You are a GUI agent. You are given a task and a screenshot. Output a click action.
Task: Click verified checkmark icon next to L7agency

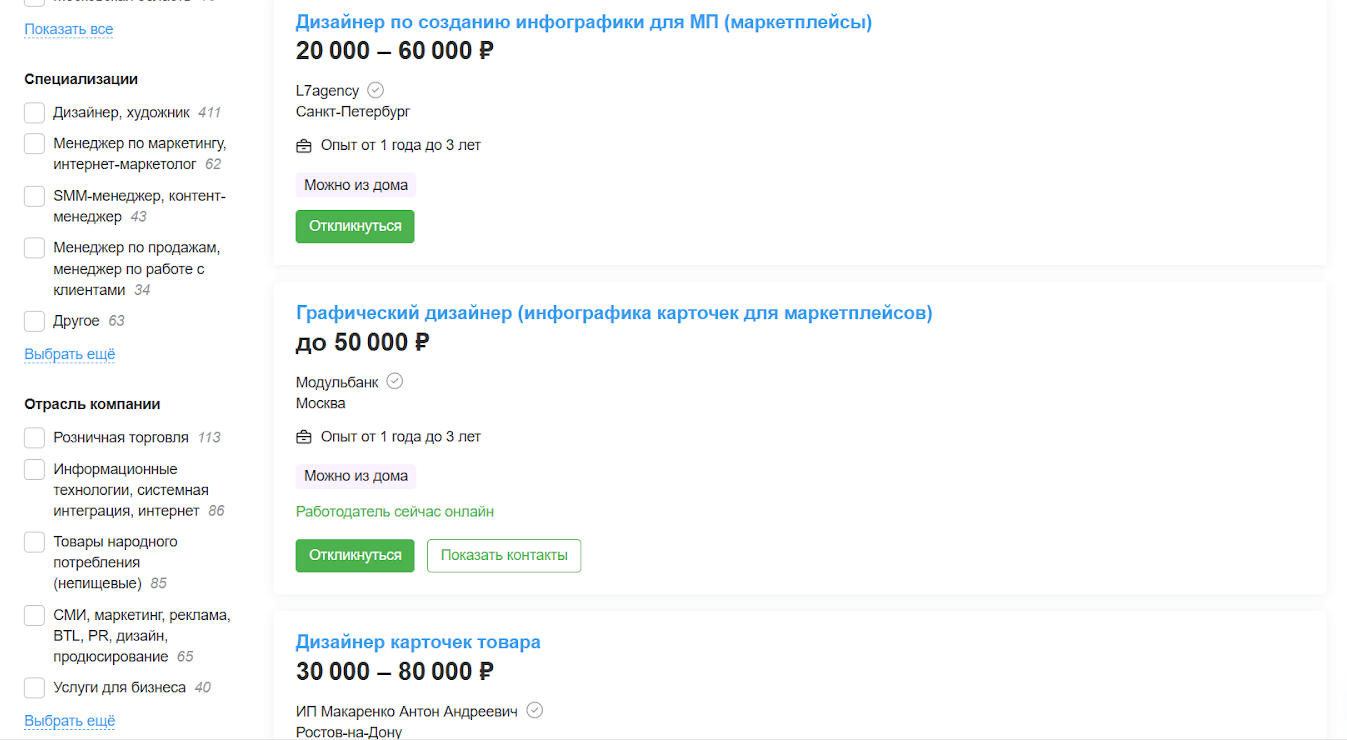(x=376, y=90)
